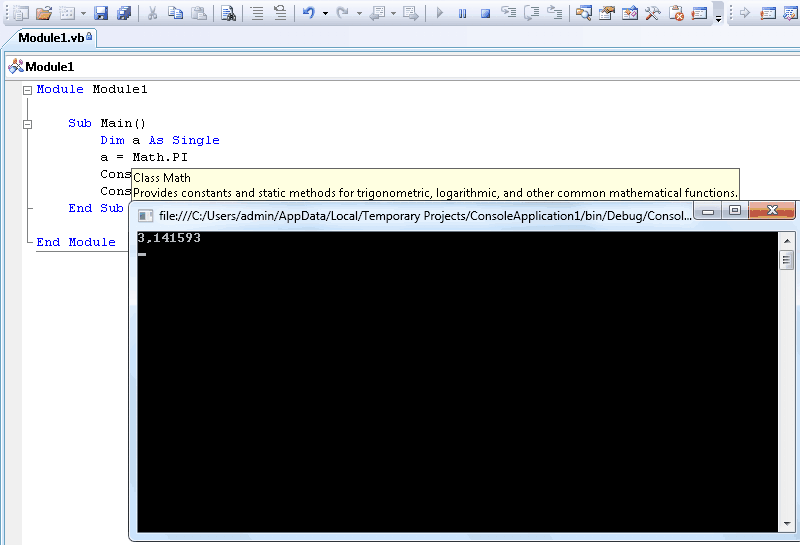Viewport: 800px width, 545px height.
Task: Click the Navigate Backward icon
Action: point(377,13)
